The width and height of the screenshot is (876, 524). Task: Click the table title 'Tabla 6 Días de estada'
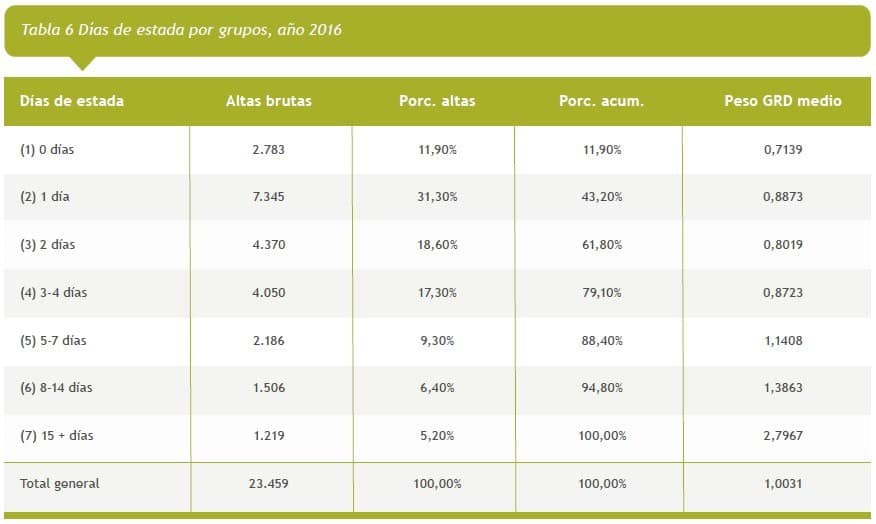point(181,30)
